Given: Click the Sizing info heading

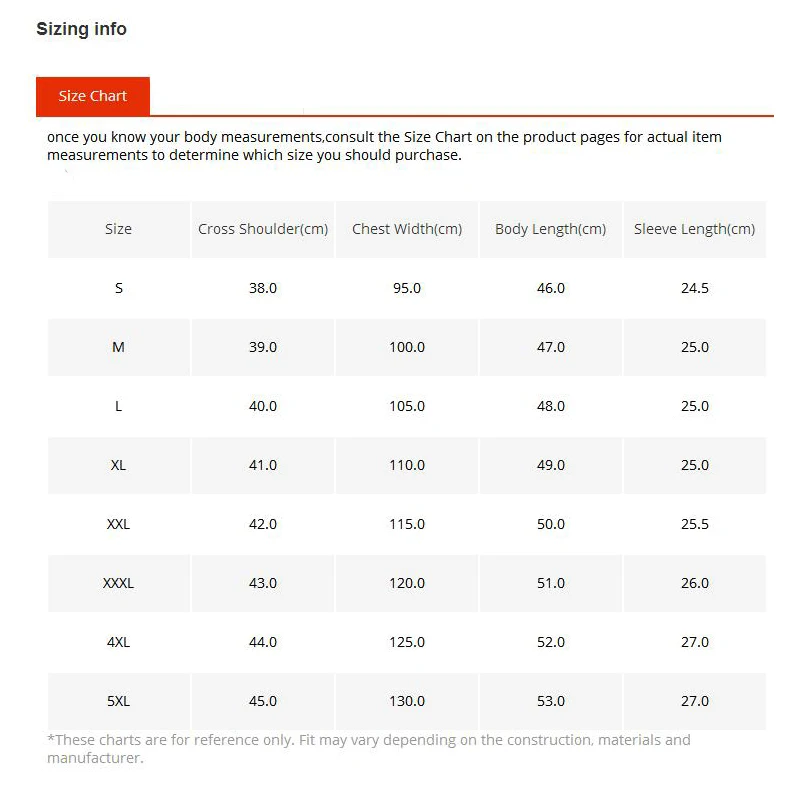Looking at the screenshot, I should click(81, 29).
